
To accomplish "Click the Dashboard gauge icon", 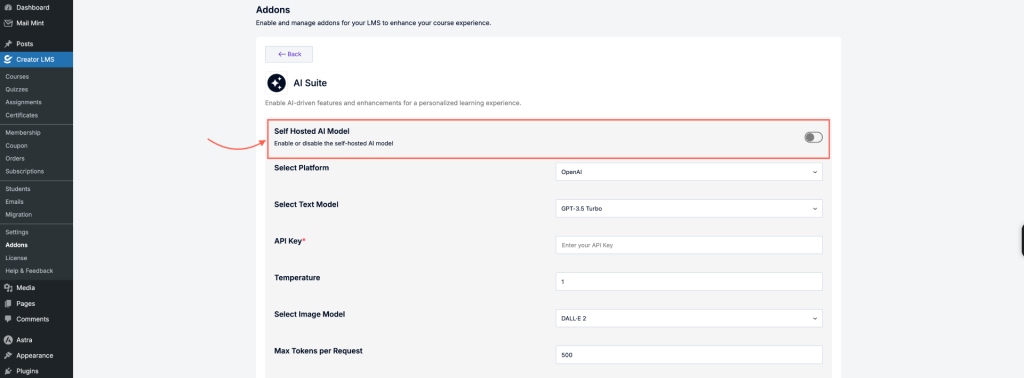I will pyautogui.click(x=8, y=7).
